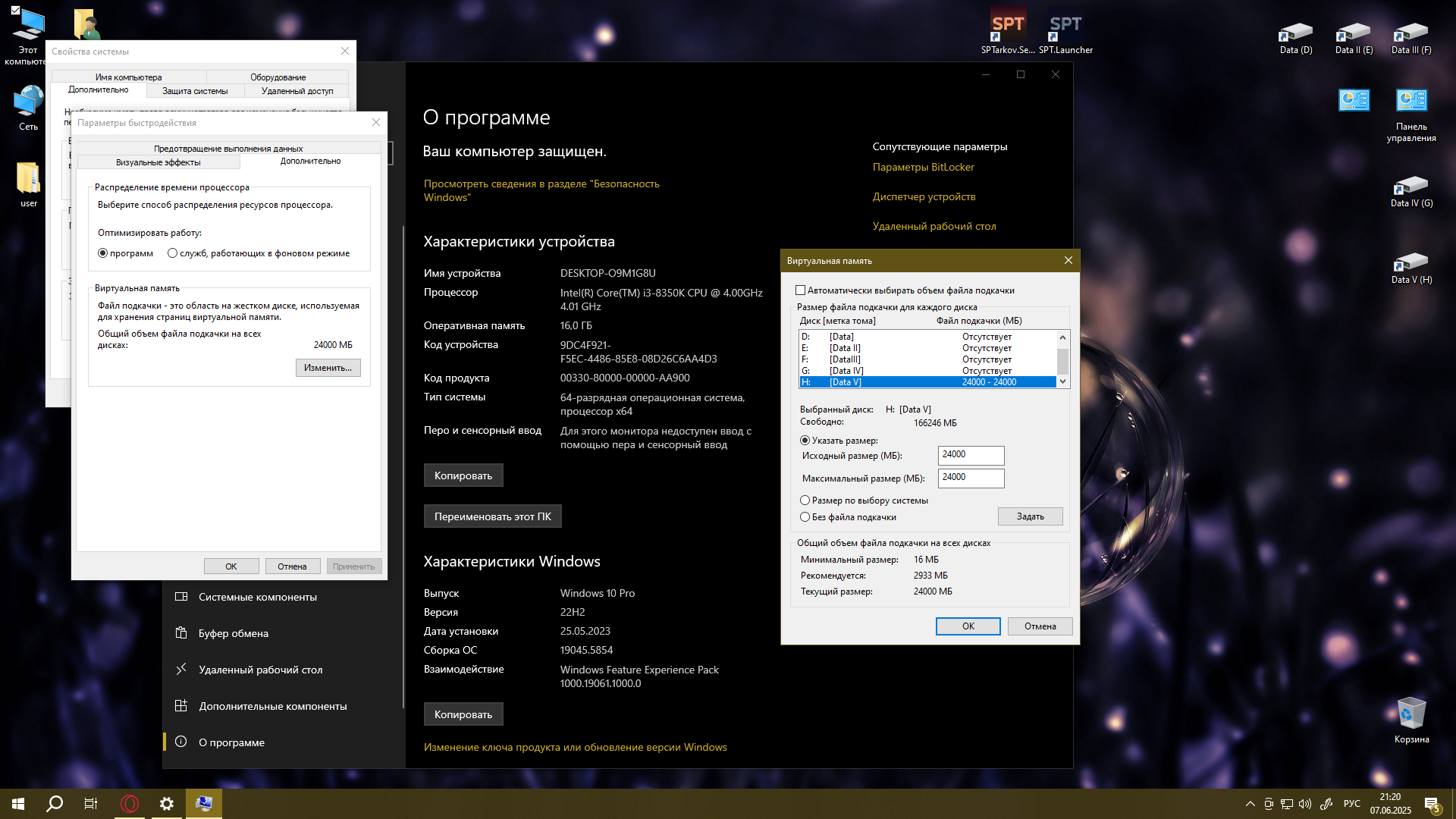
Task: Click the Opera browser taskbar icon
Action: [x=130, y=804]
